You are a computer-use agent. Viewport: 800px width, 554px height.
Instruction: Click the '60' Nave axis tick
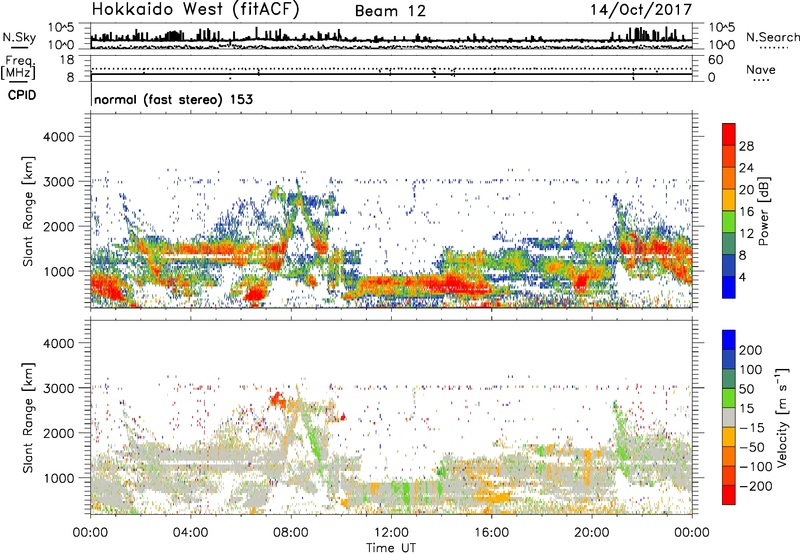[x=715, y=60]
